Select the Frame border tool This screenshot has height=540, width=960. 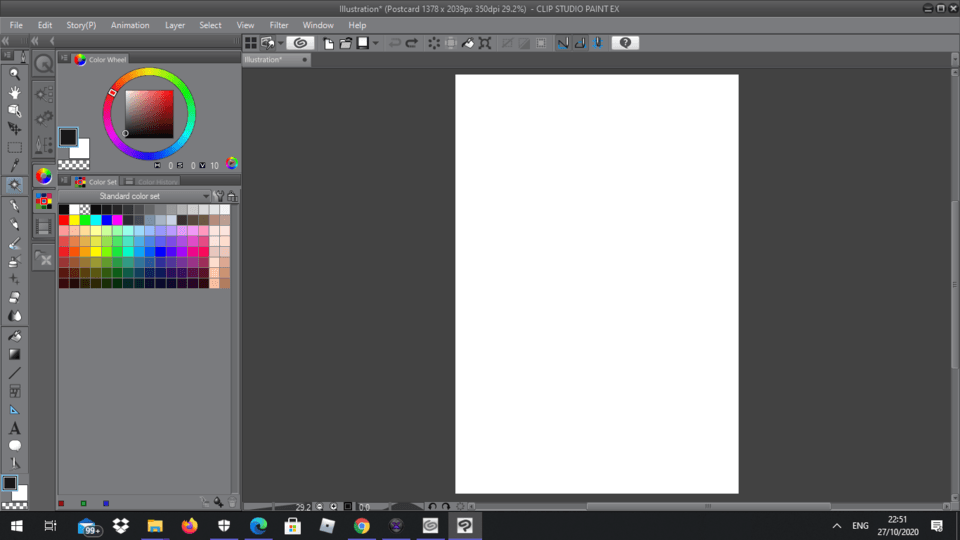pos(15,391)
